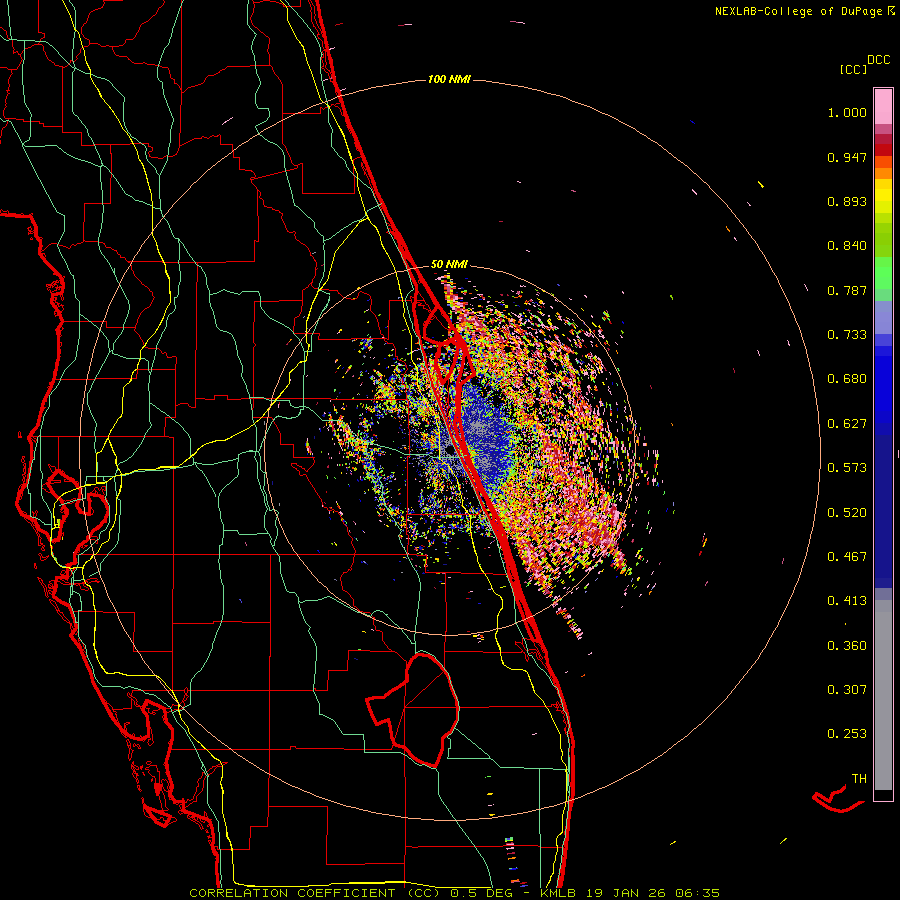900x900 pixels.
Task: Click the black radar site dot at center
Action: tap(450, 451)
